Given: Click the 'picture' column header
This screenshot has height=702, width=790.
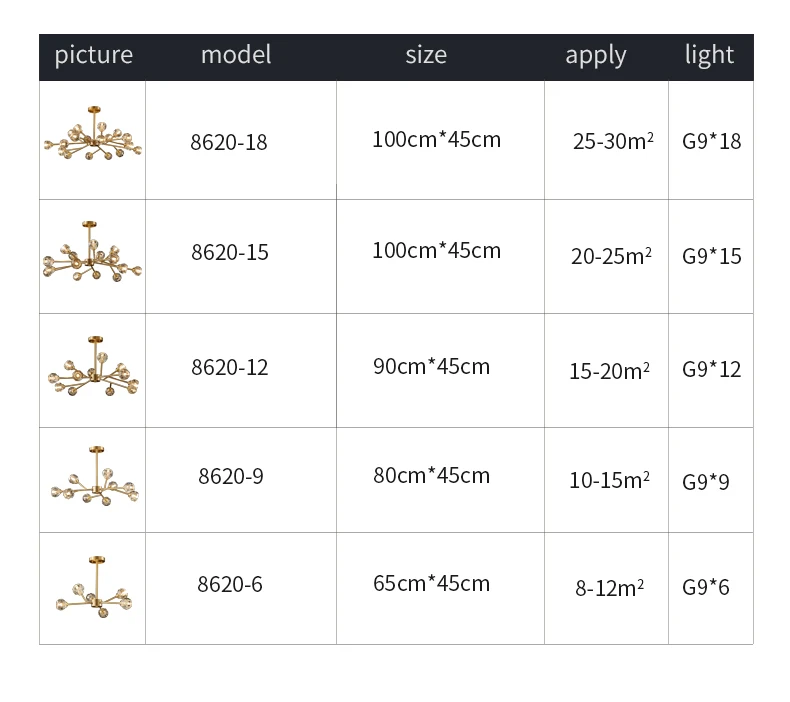Looking at the screenshot, I should (x=94, y=55).
